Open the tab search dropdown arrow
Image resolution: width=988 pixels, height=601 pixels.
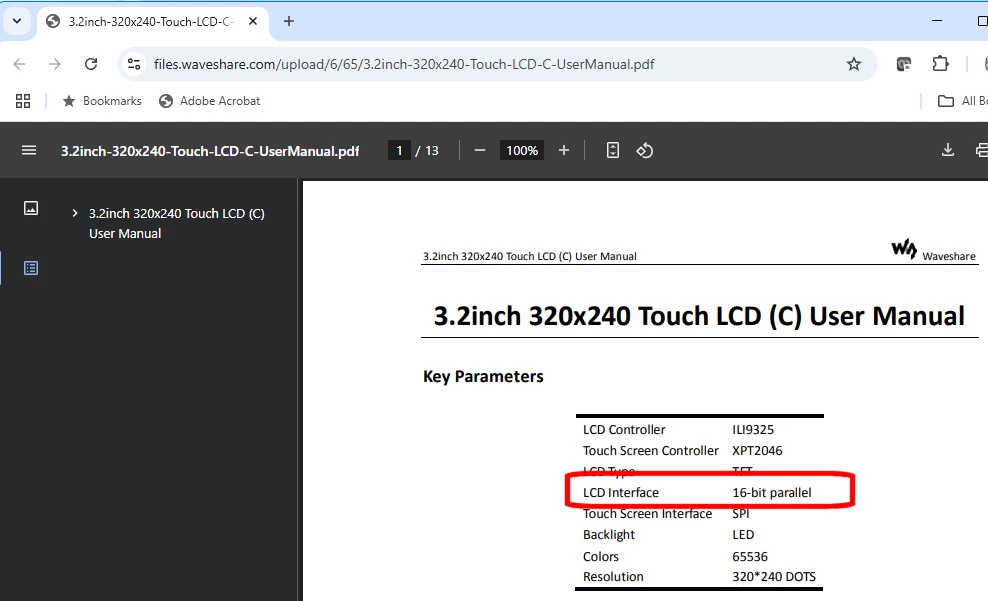coord(17,21)
